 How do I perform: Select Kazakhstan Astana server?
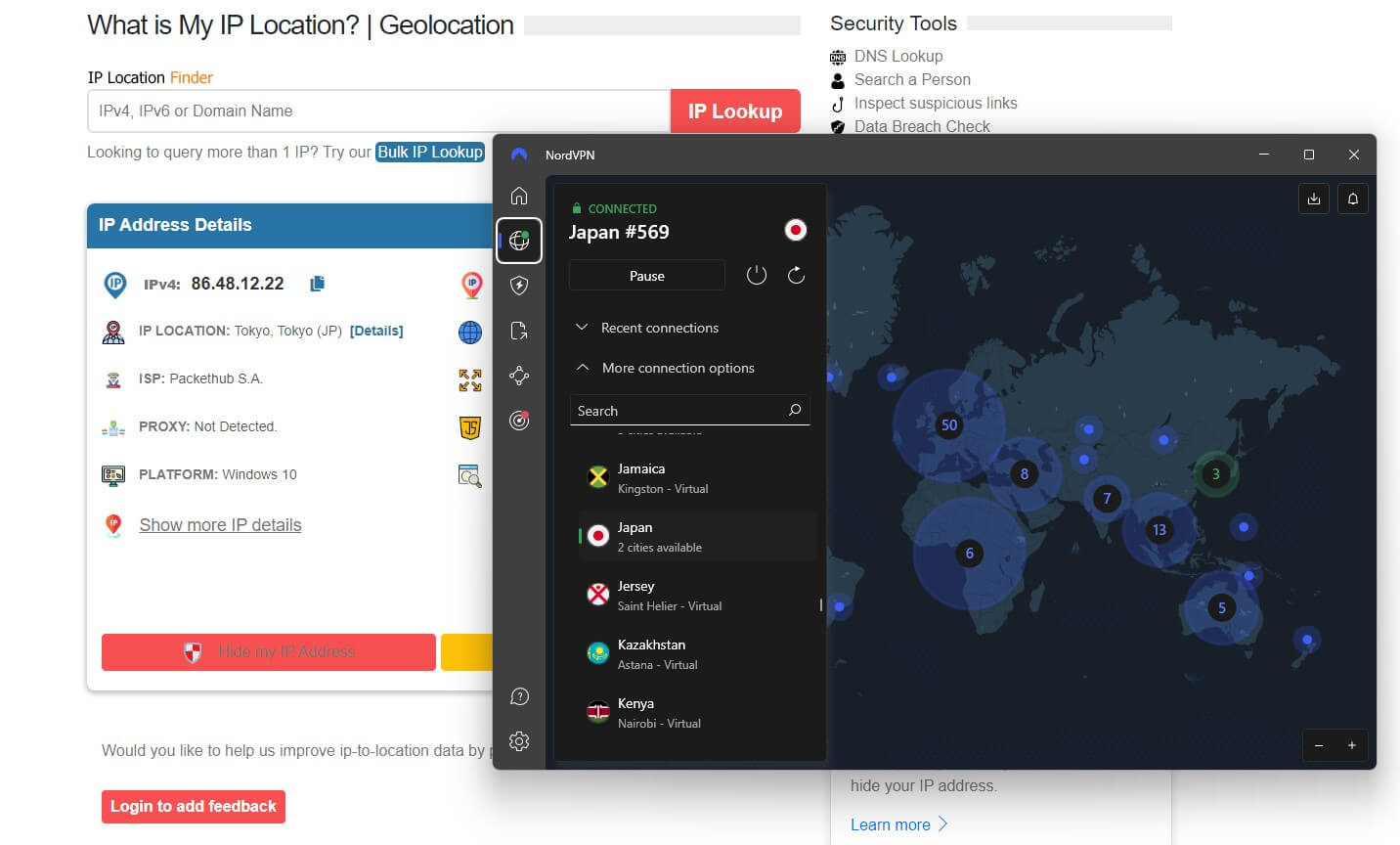tap(696, 653)
